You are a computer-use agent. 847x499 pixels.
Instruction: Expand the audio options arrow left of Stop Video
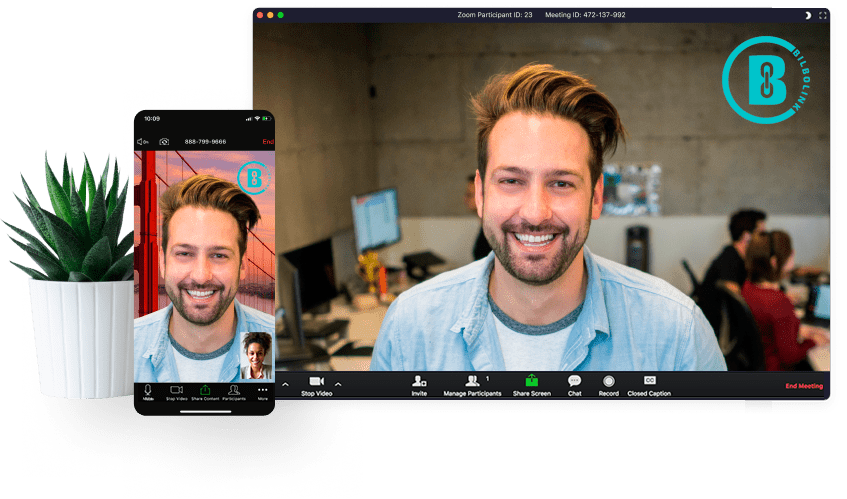click(x=285, y=384)
